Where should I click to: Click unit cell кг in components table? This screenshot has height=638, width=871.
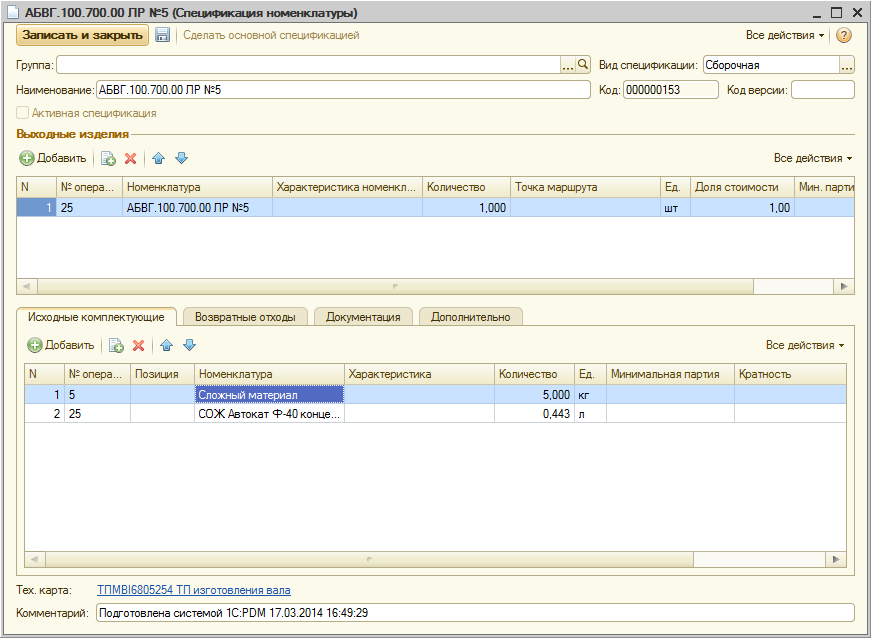coord(590,395)
